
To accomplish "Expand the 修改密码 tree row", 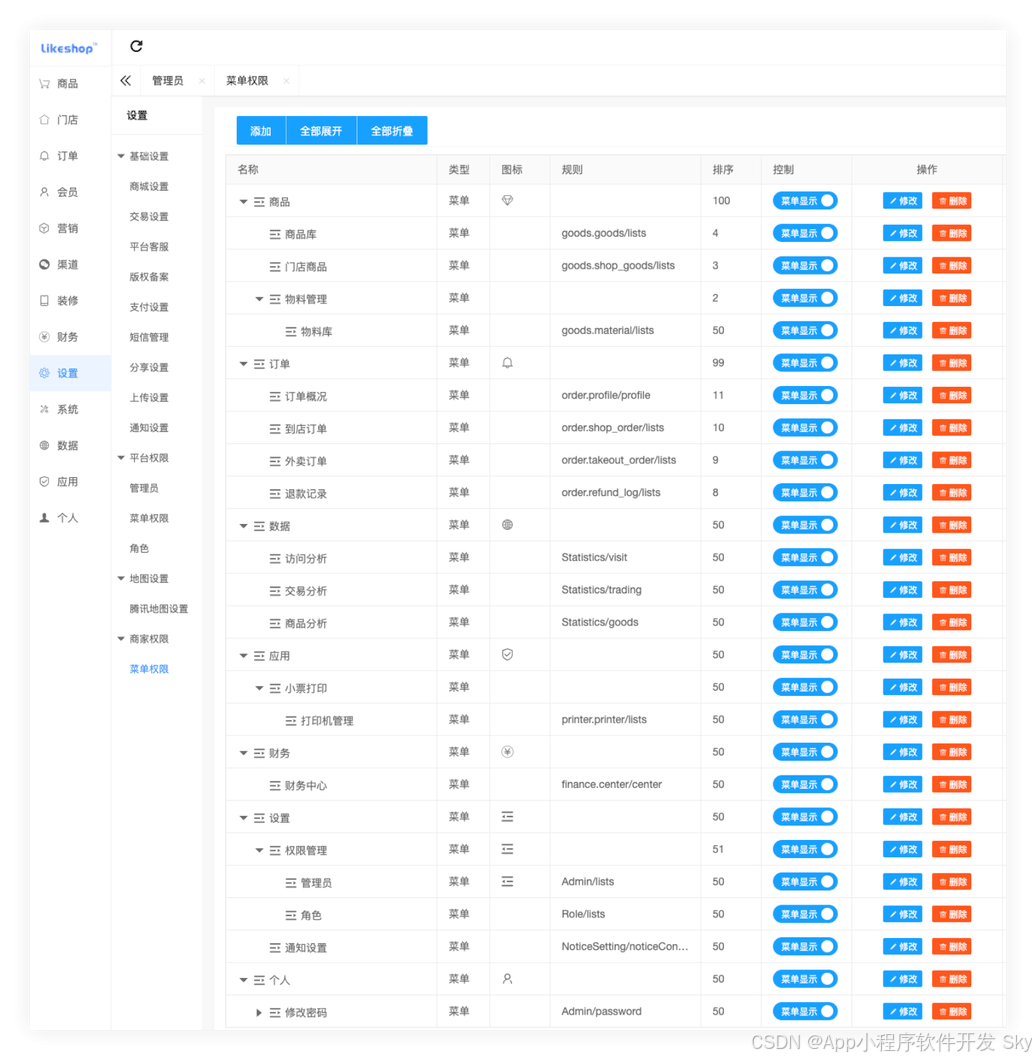I will 259,1013.
